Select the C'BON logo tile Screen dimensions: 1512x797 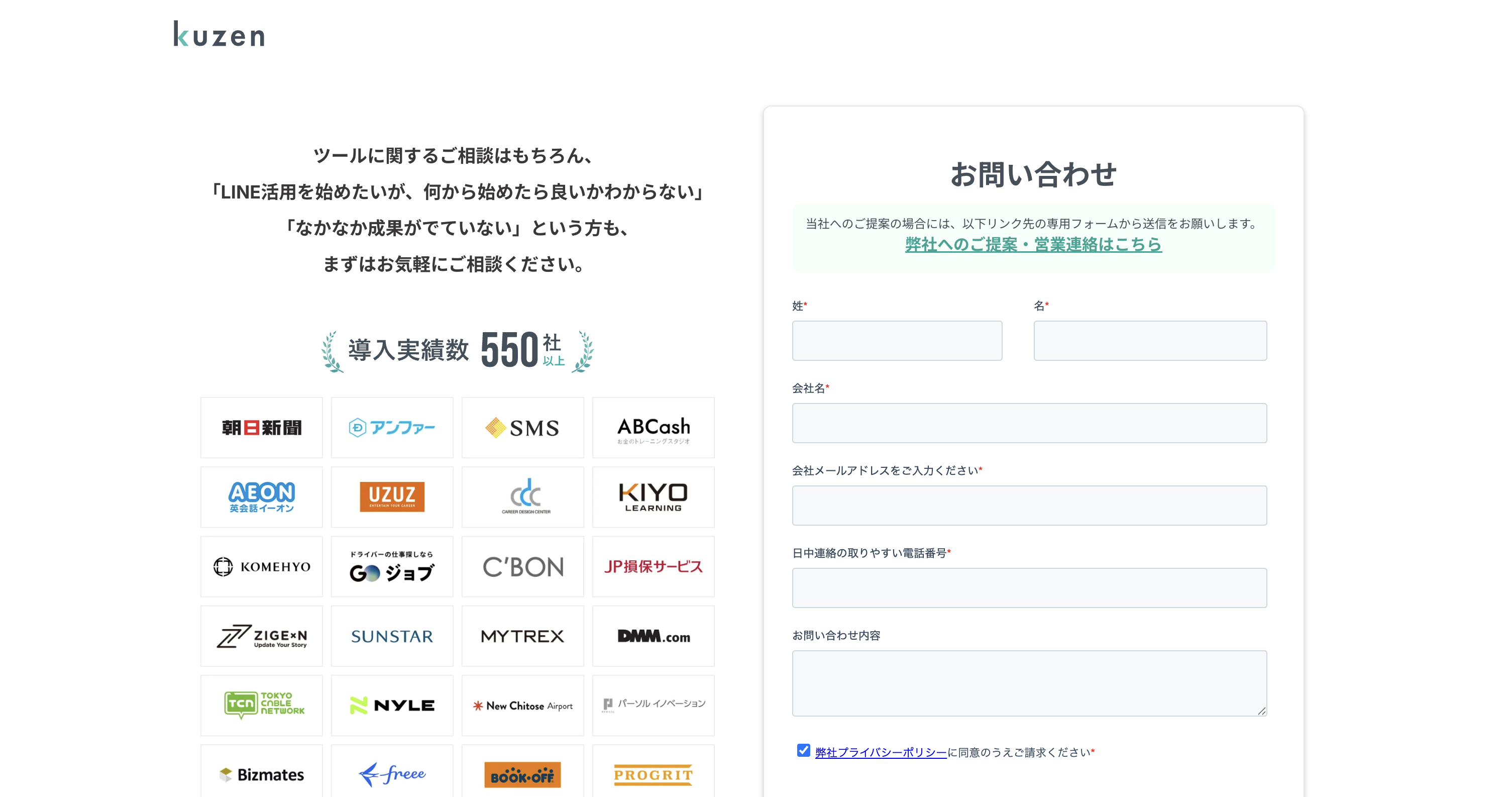[x=523, y=567]
